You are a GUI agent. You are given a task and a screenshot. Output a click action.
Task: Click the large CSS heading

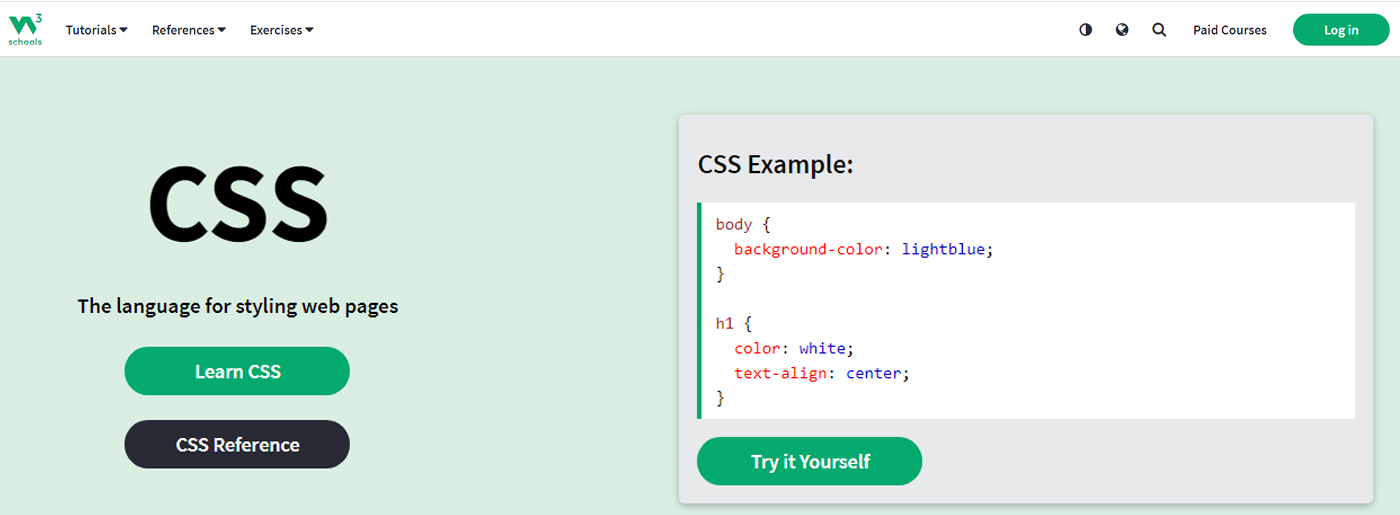pyautogui.click(x=238, y=204)
